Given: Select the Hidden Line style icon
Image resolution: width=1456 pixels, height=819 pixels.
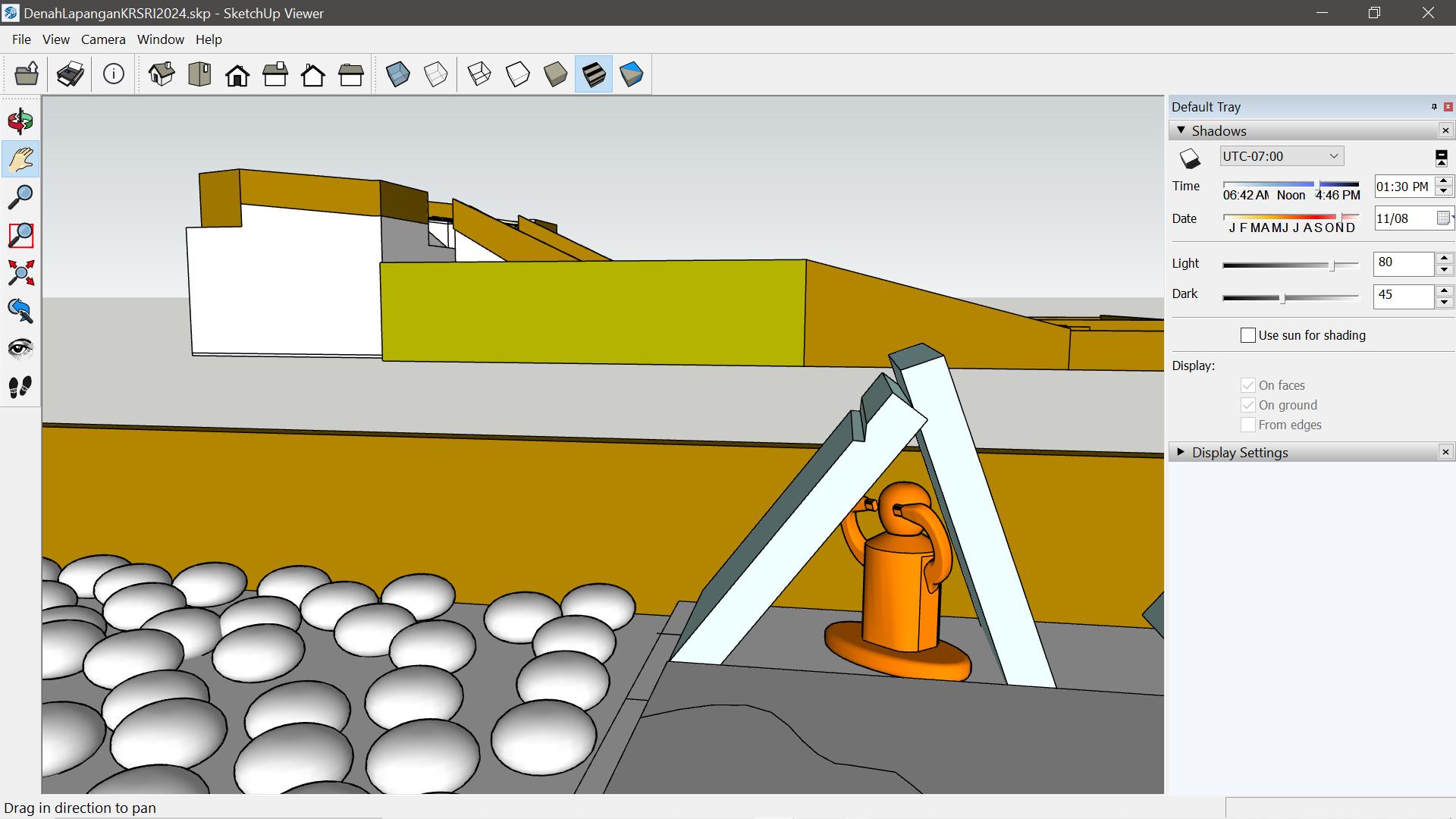Looking at the screenshot, I should (517, 74).
